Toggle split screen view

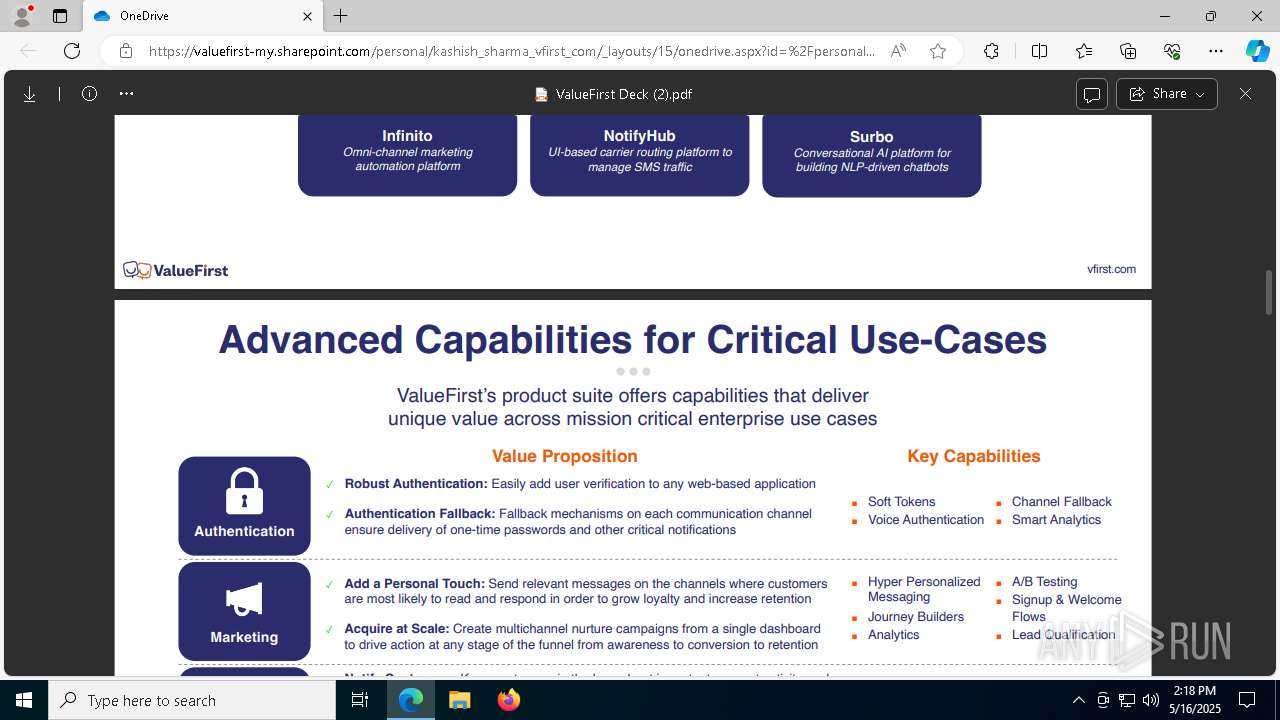pos(1039,51)
